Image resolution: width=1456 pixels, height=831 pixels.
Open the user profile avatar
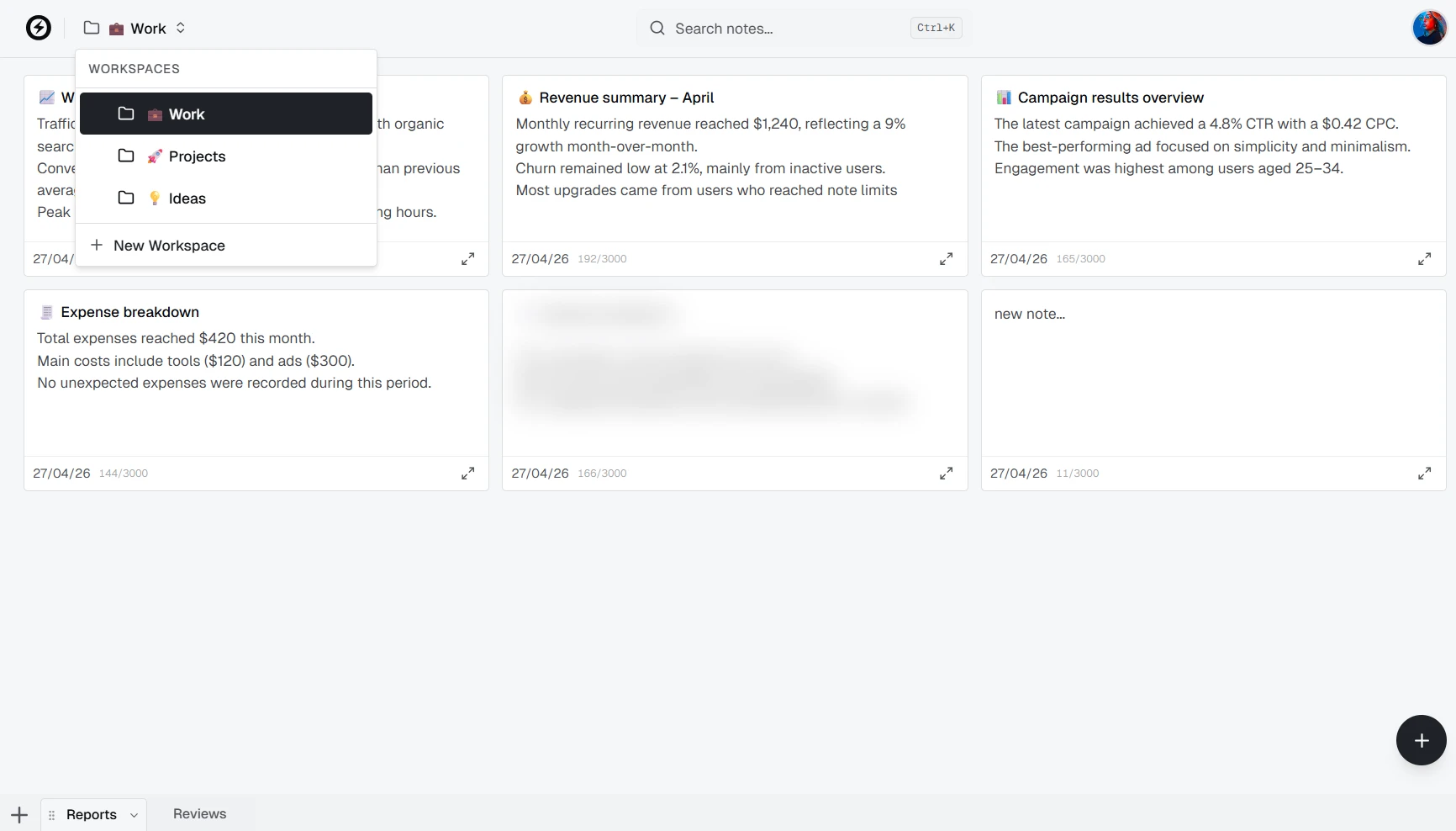(x=1429, y=28)
